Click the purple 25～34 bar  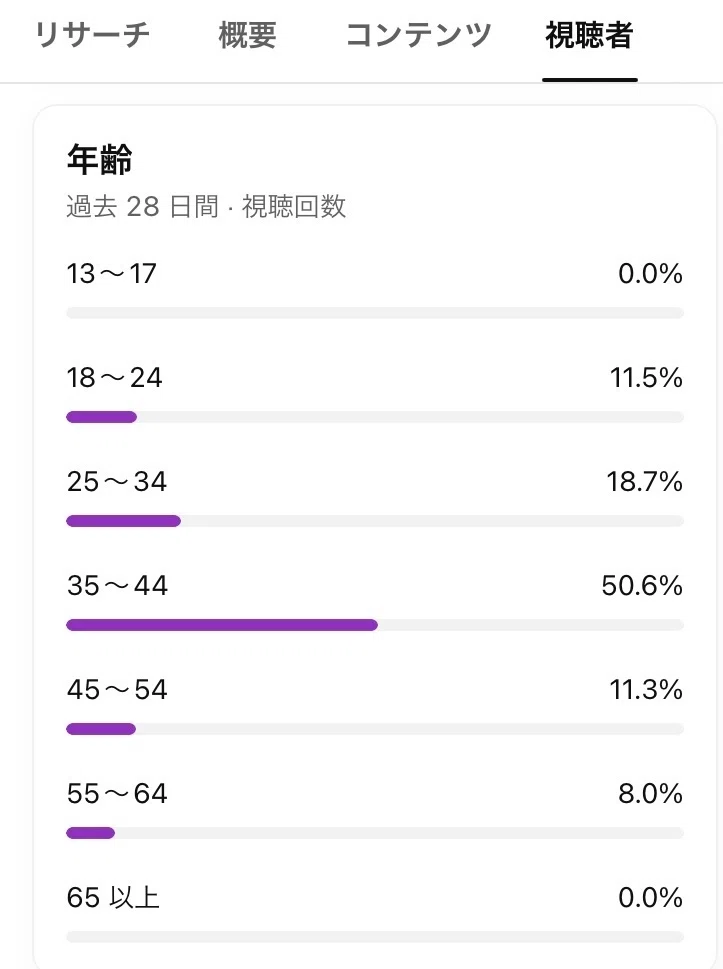(124, 521)
